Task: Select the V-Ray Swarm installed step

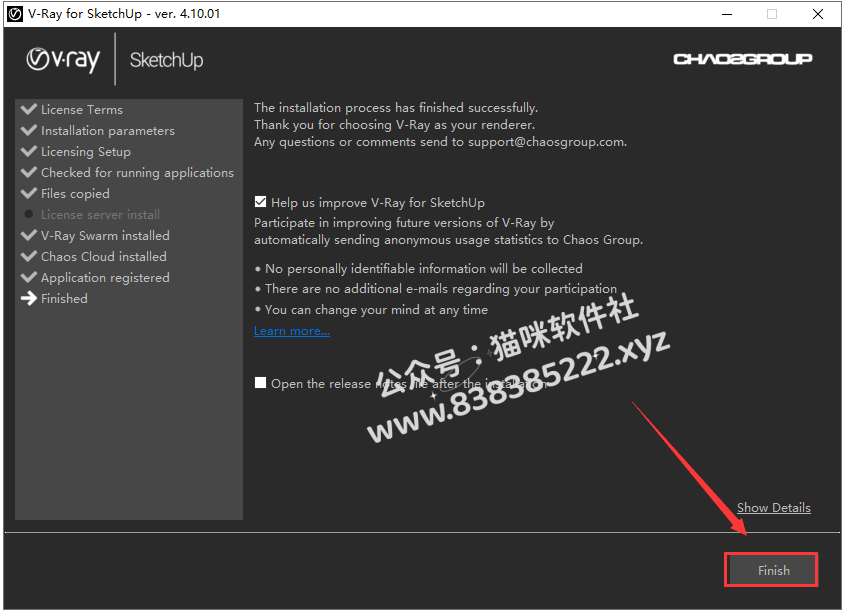Action: [x=105, y=236]
